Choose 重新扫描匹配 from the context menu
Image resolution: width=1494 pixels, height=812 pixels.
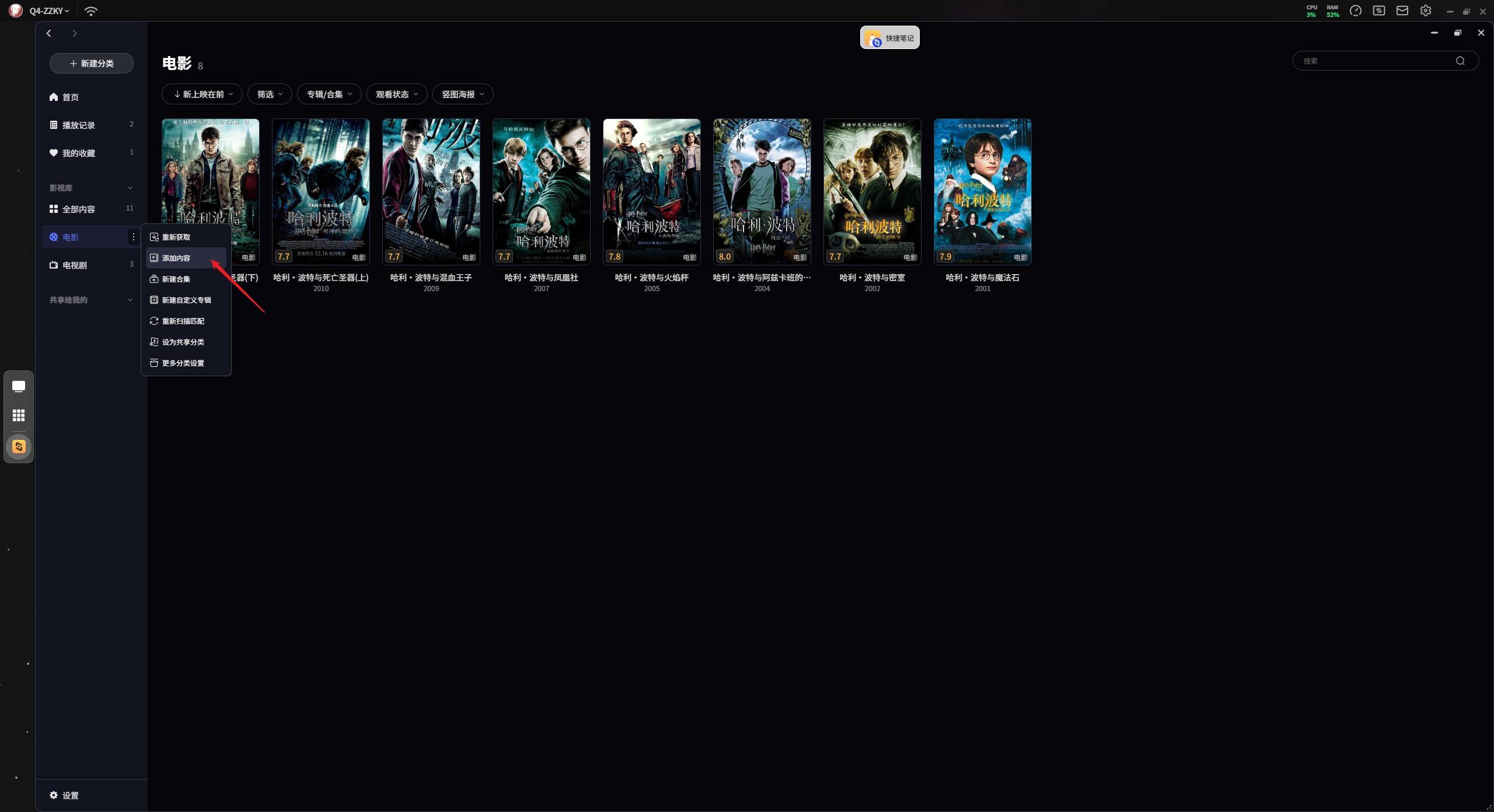tap(186, 321)
